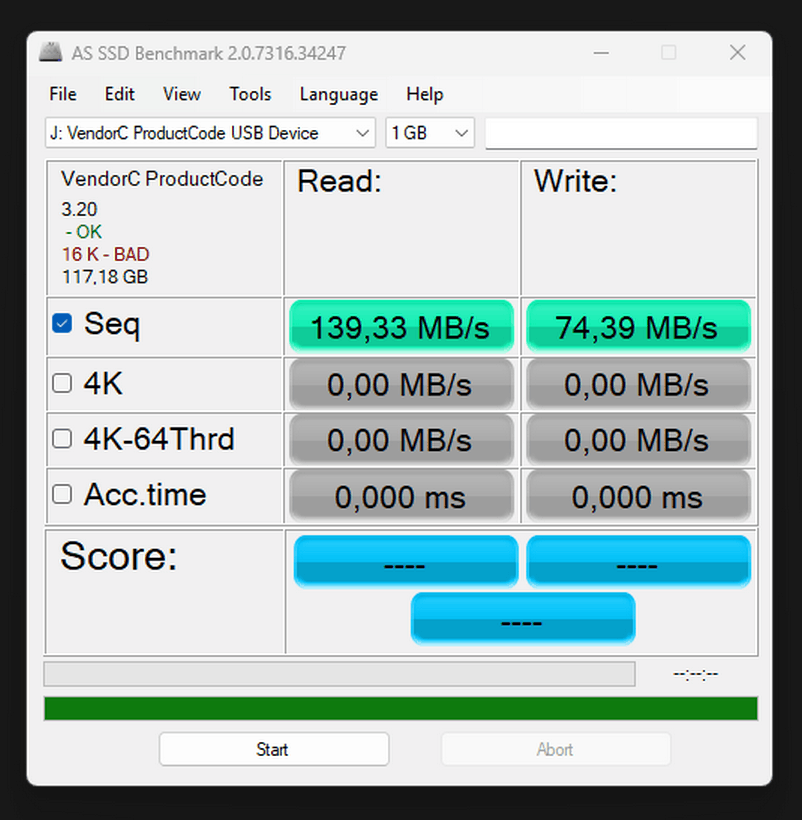Click the Write: column header
Screen dimensions: 802x820
tap(575, 181)
